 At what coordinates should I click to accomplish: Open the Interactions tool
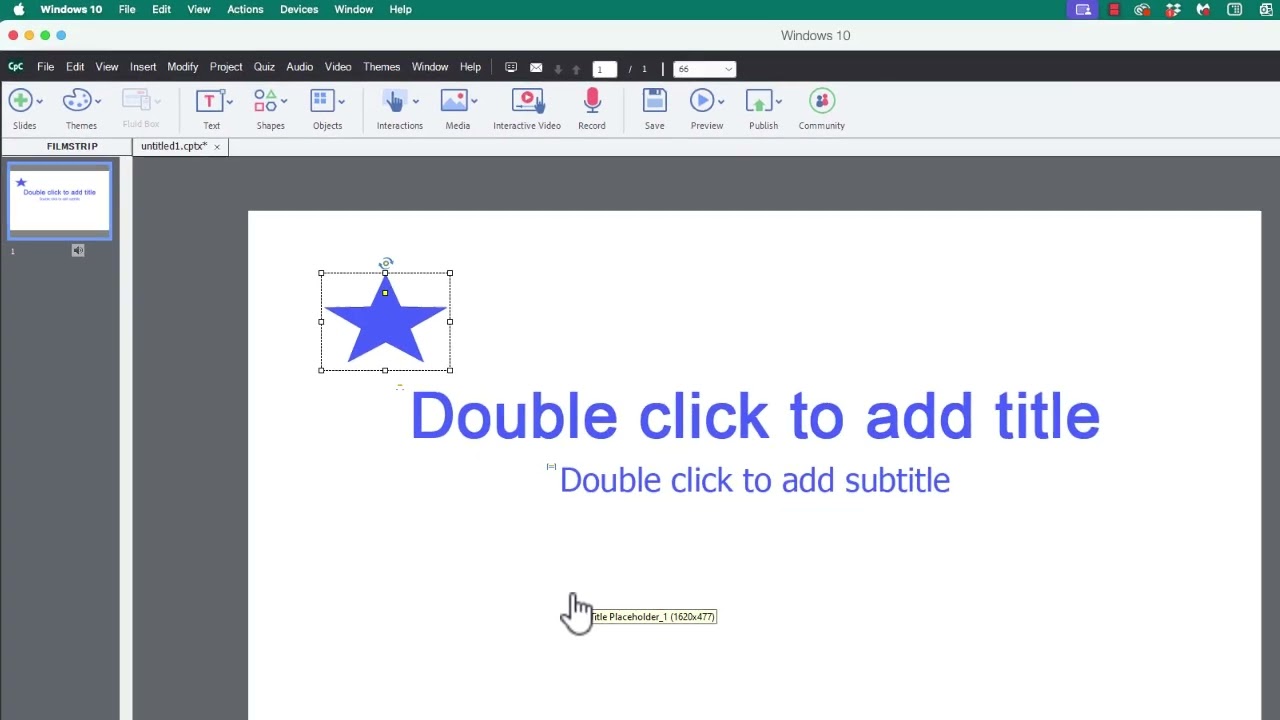394,100
